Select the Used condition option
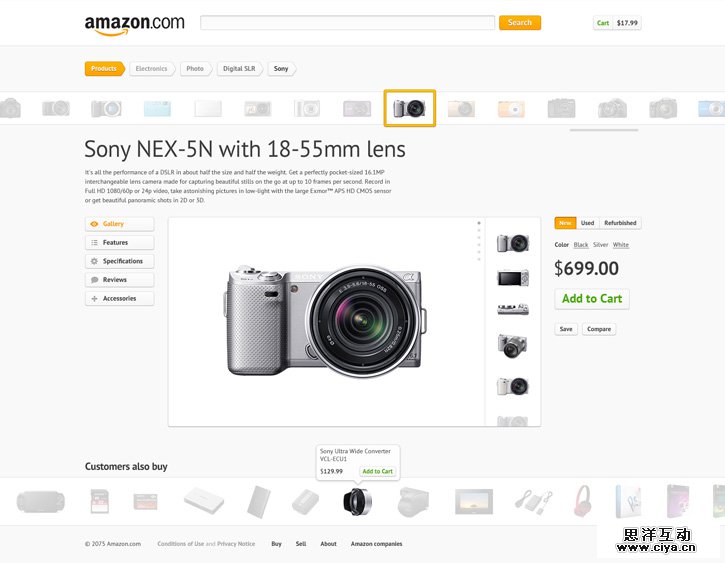 (587, 223)
